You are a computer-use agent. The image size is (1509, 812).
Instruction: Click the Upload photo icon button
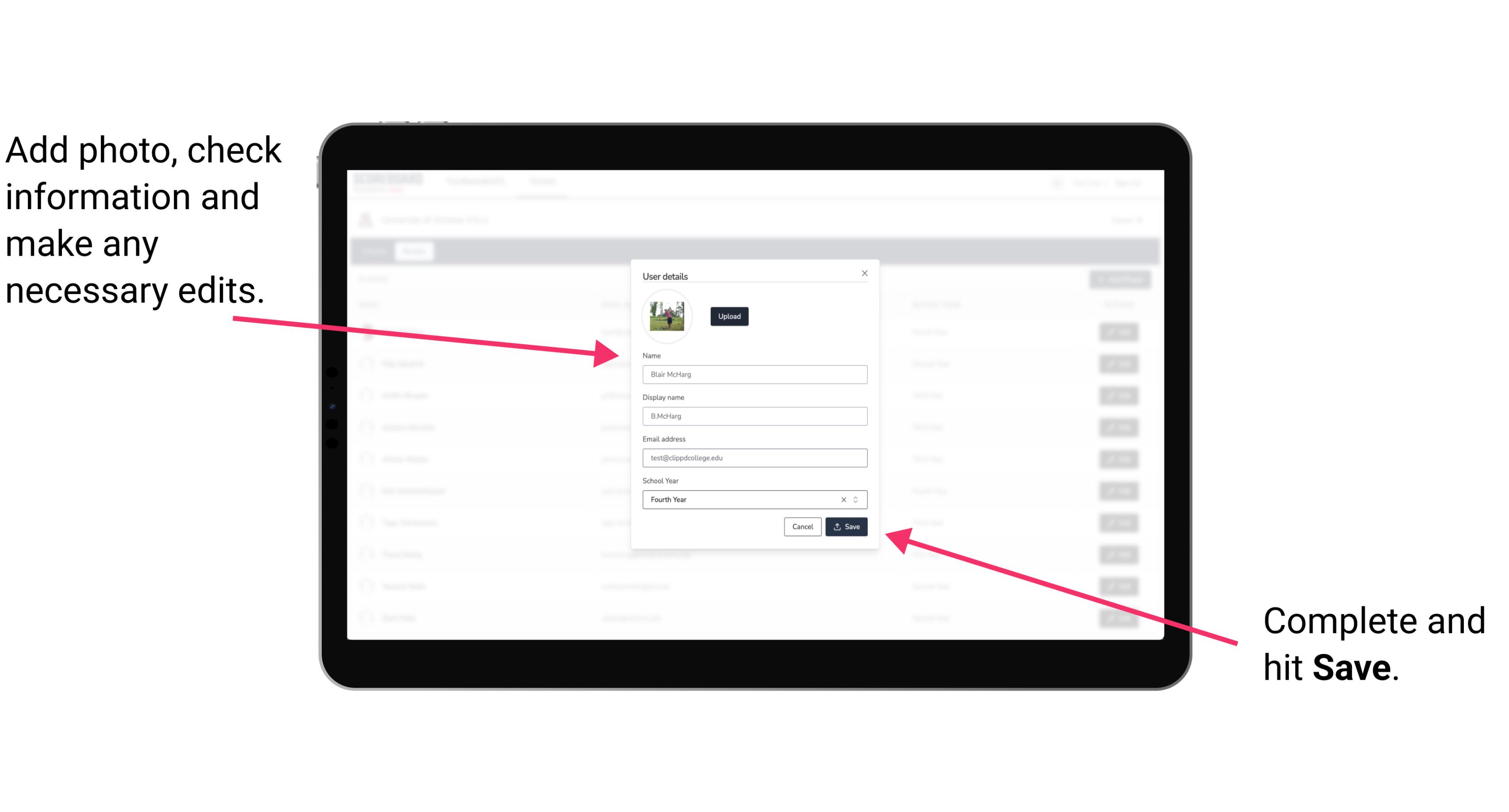click(728, 316)
